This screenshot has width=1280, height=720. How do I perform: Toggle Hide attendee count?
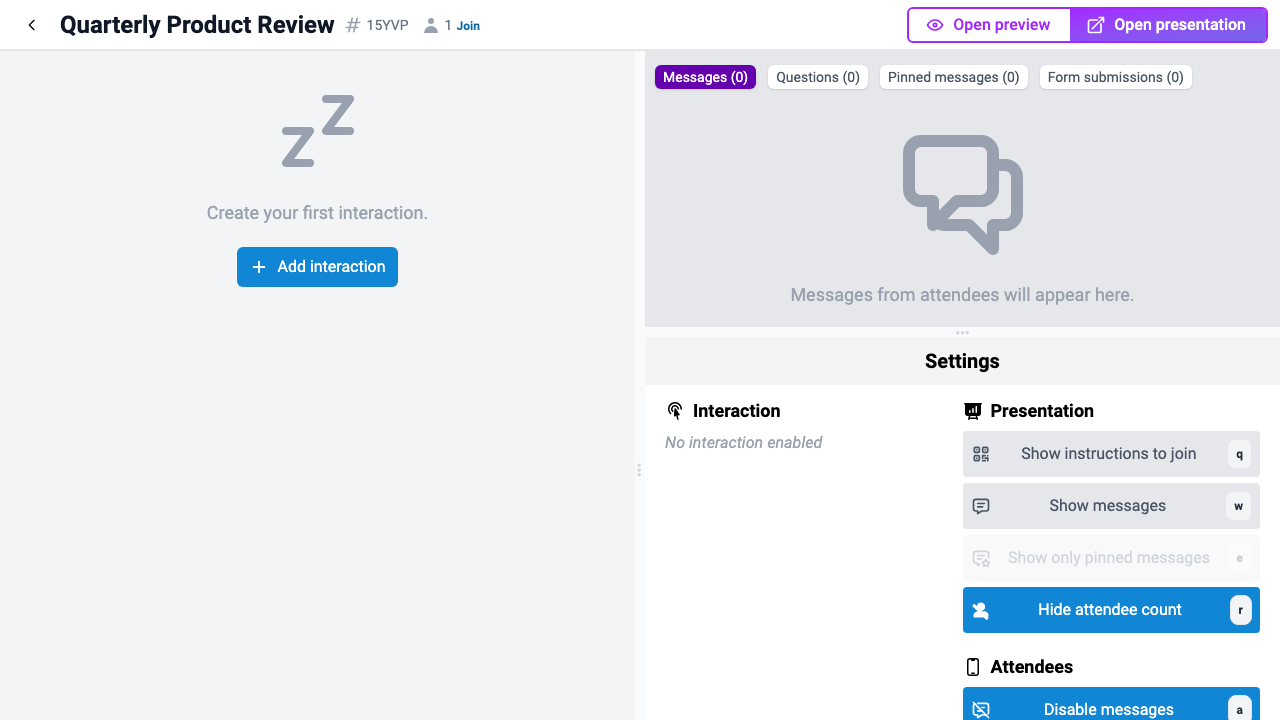1111,610
